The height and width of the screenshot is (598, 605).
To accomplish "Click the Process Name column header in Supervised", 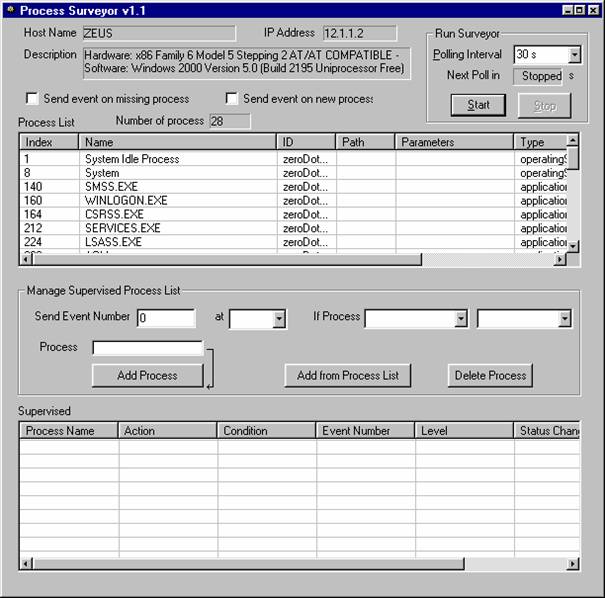I will [69, 431].
